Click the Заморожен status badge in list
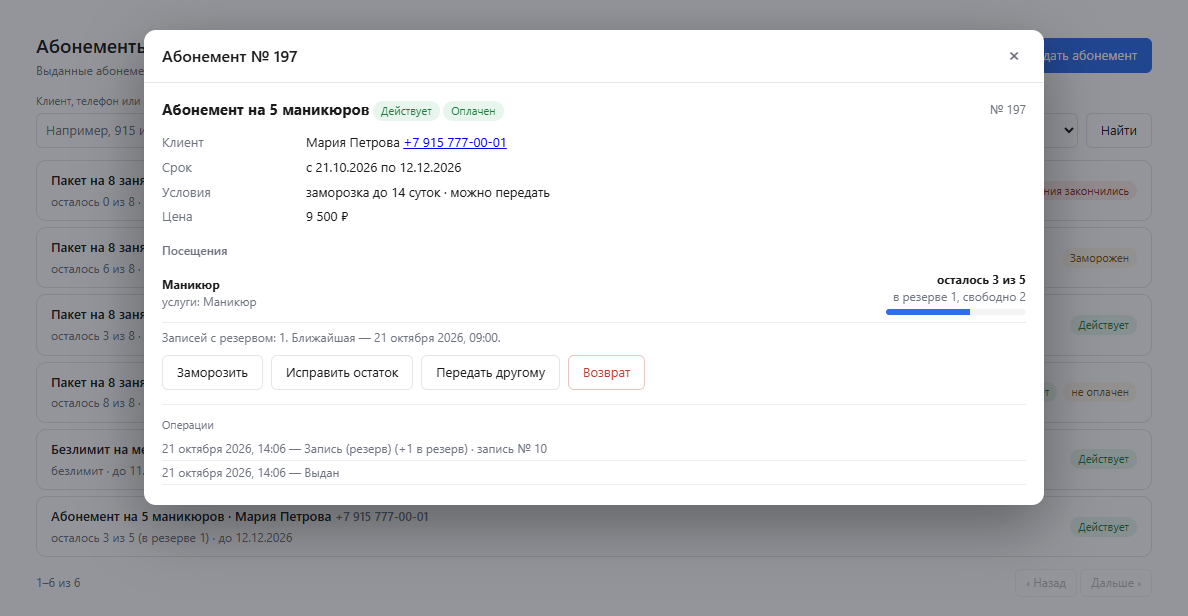 click(1099, 258)
